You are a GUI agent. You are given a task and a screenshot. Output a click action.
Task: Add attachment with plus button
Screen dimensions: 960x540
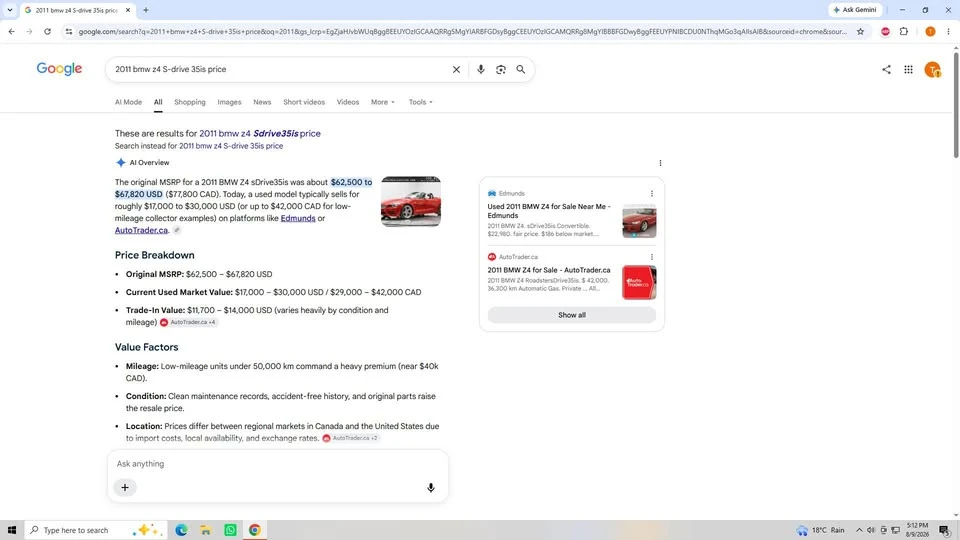pos(125,487)
